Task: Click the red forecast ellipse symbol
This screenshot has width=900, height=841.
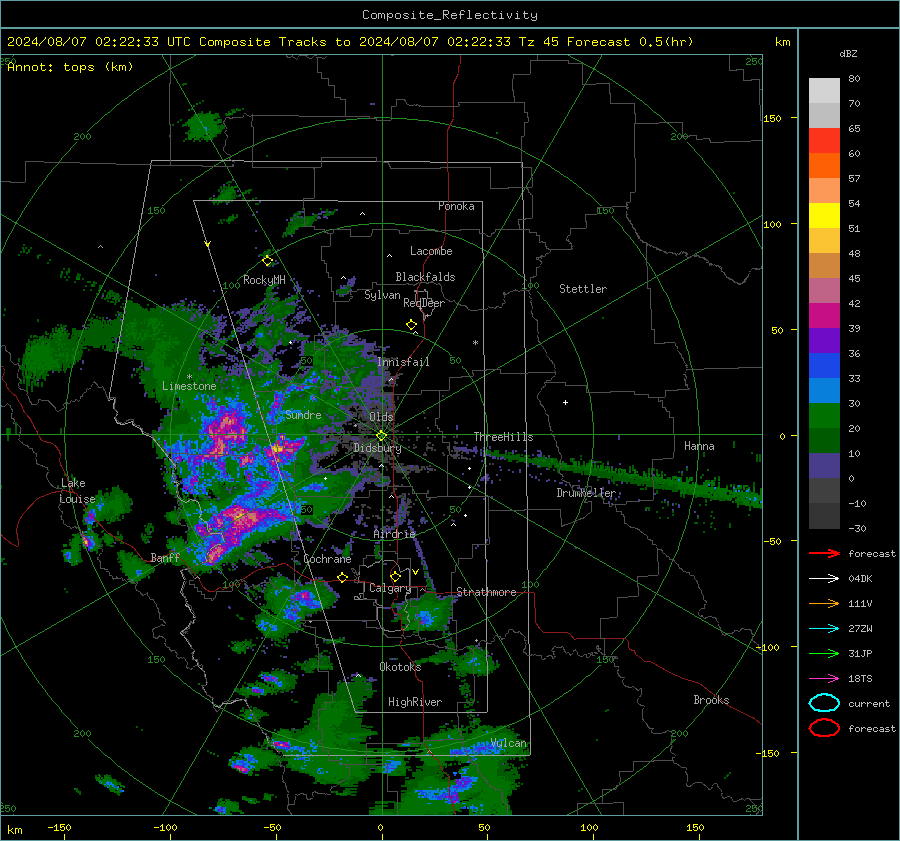Action: 824,728
